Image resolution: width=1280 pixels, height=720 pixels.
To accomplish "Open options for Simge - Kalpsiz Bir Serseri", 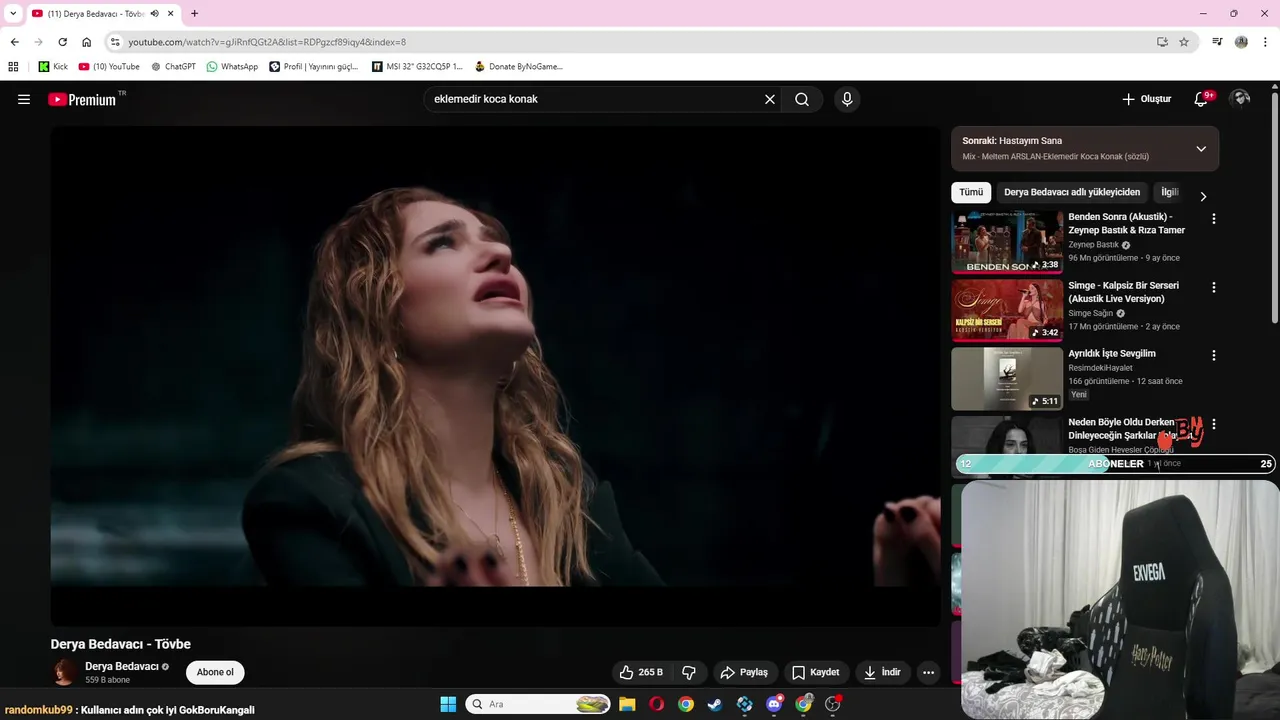I will 1214,287.
